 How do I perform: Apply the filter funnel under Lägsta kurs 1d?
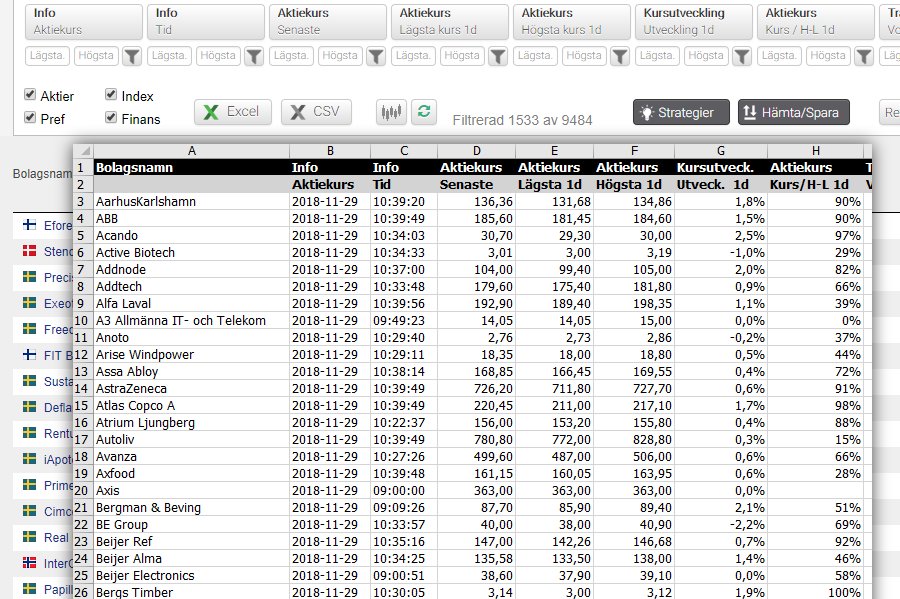tap(498, 56)
